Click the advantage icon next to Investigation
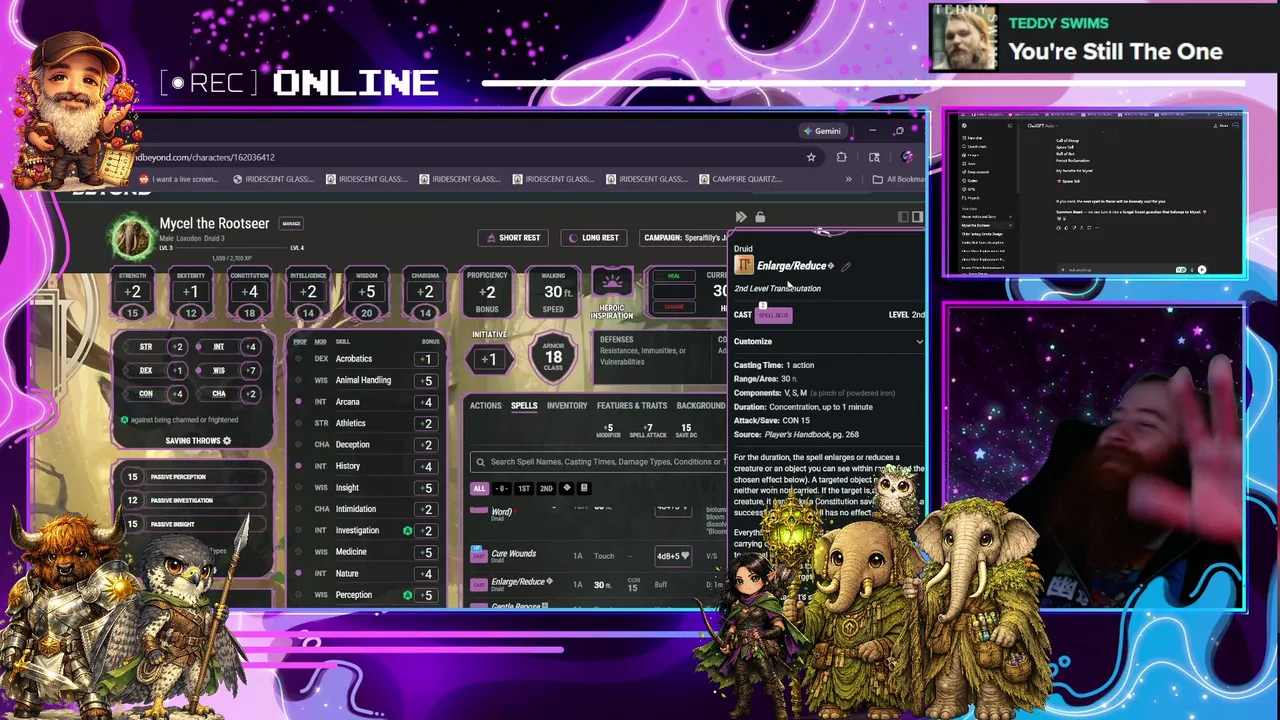This screenshot has height=720, width=1280. pyautogui.click(x=407, y=531)
